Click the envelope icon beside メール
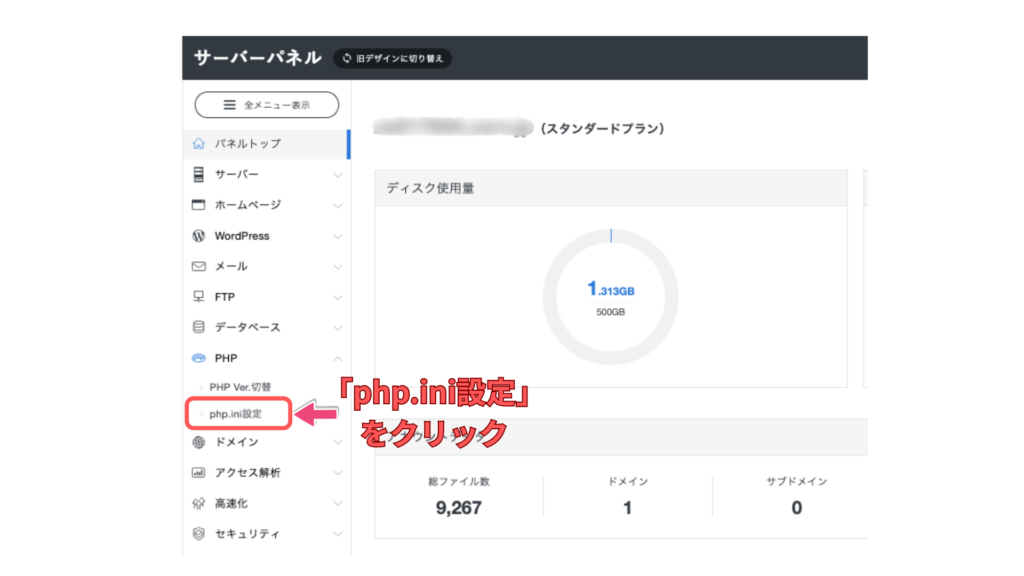Image resolution: width=1024 pixels, height=576 pixels. point(198,267)
